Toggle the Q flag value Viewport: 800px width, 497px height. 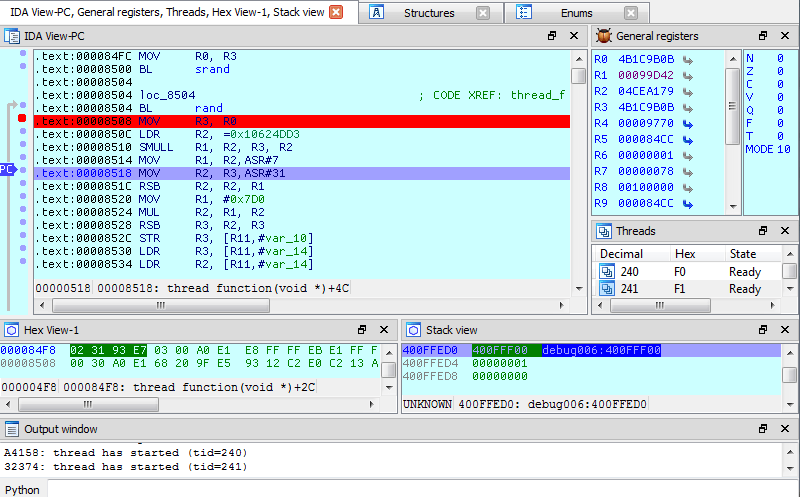coord(780,110)
